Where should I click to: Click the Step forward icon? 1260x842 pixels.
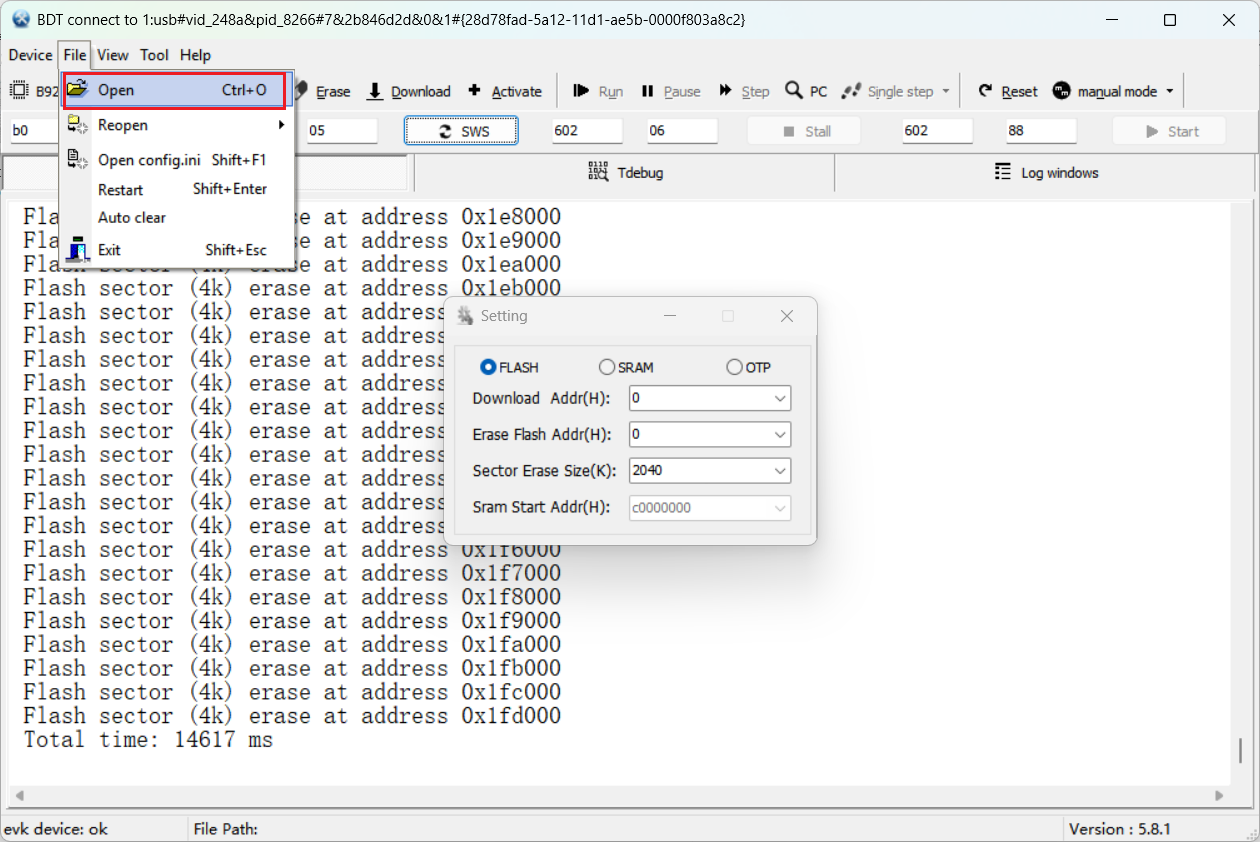coord(725,91)
